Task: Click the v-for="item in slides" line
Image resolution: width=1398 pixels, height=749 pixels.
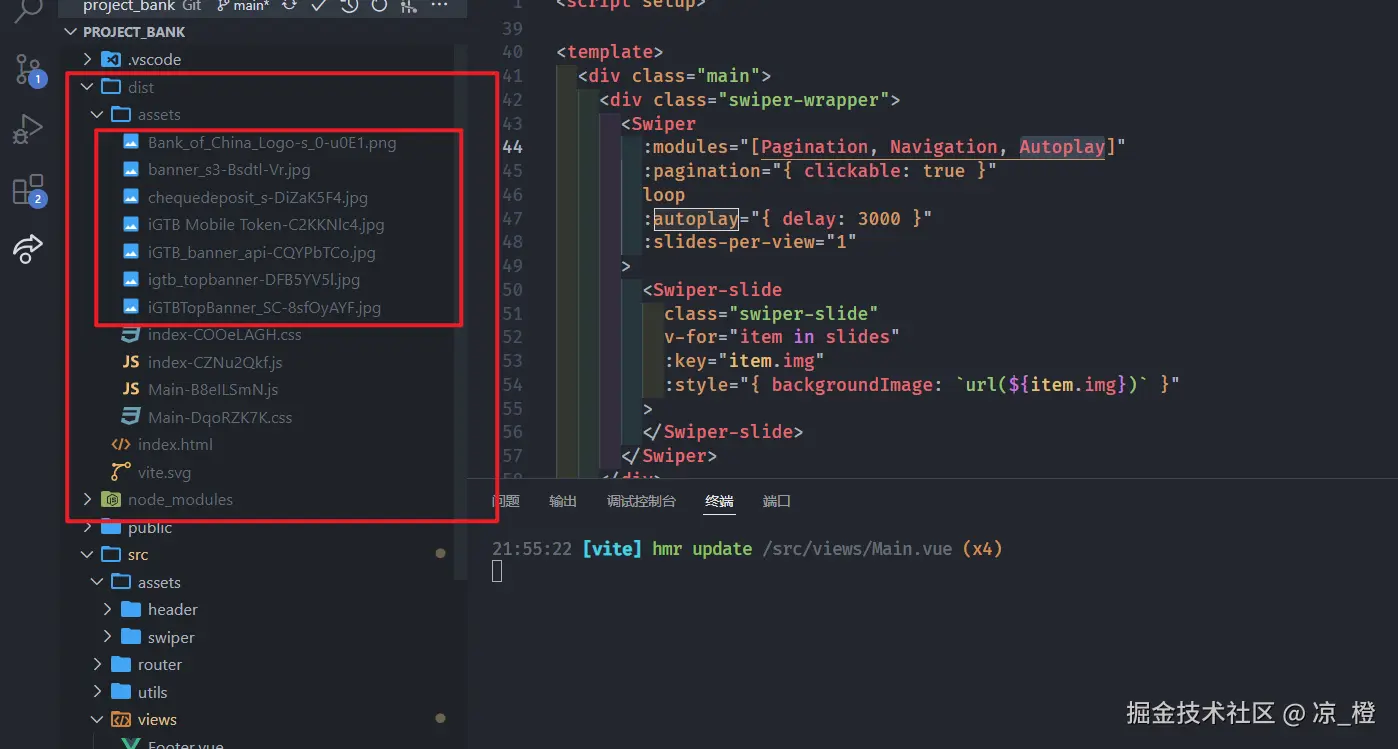Action: click(782, 337)
